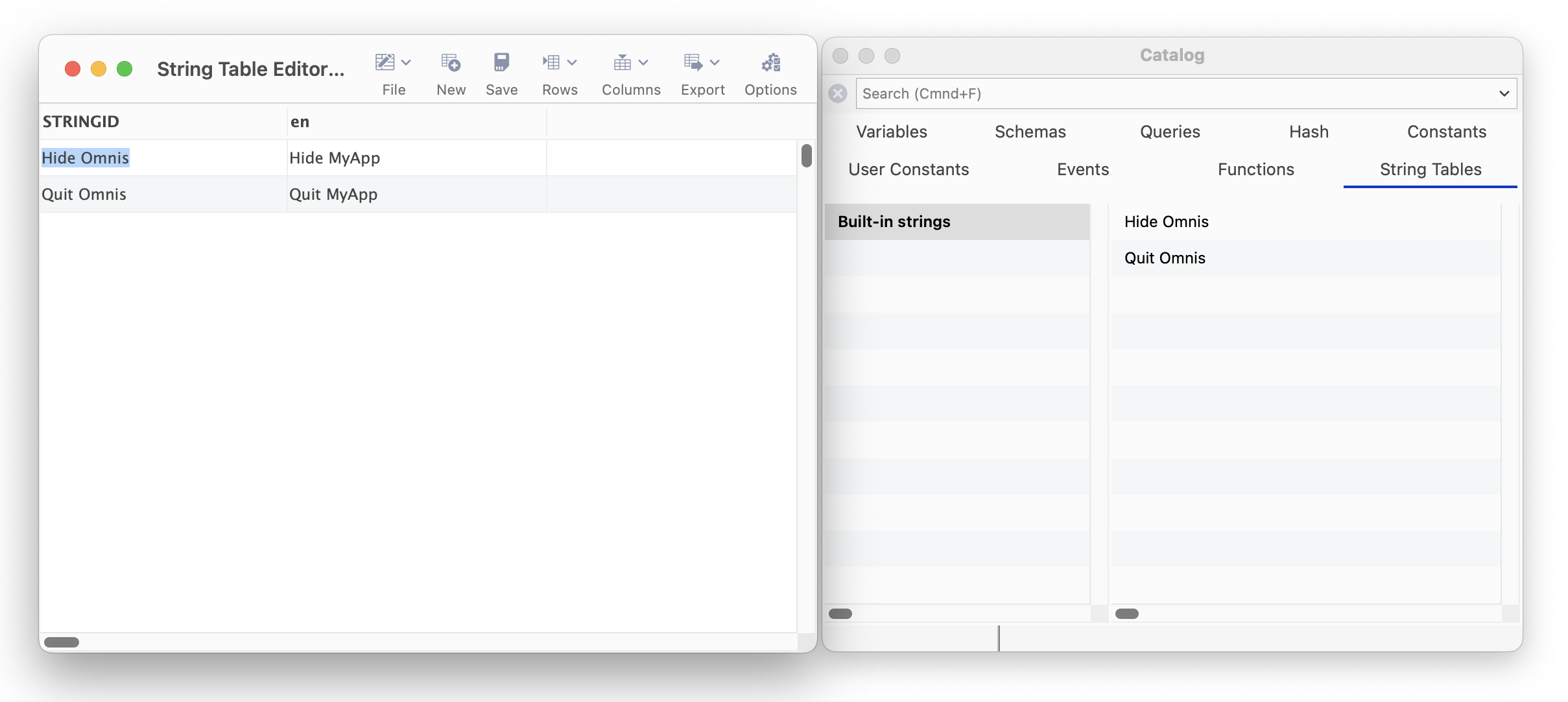The image size is (1568, 702).
Task: Open the Catalog search history dropdown arrow
Action: [1504, 93]
